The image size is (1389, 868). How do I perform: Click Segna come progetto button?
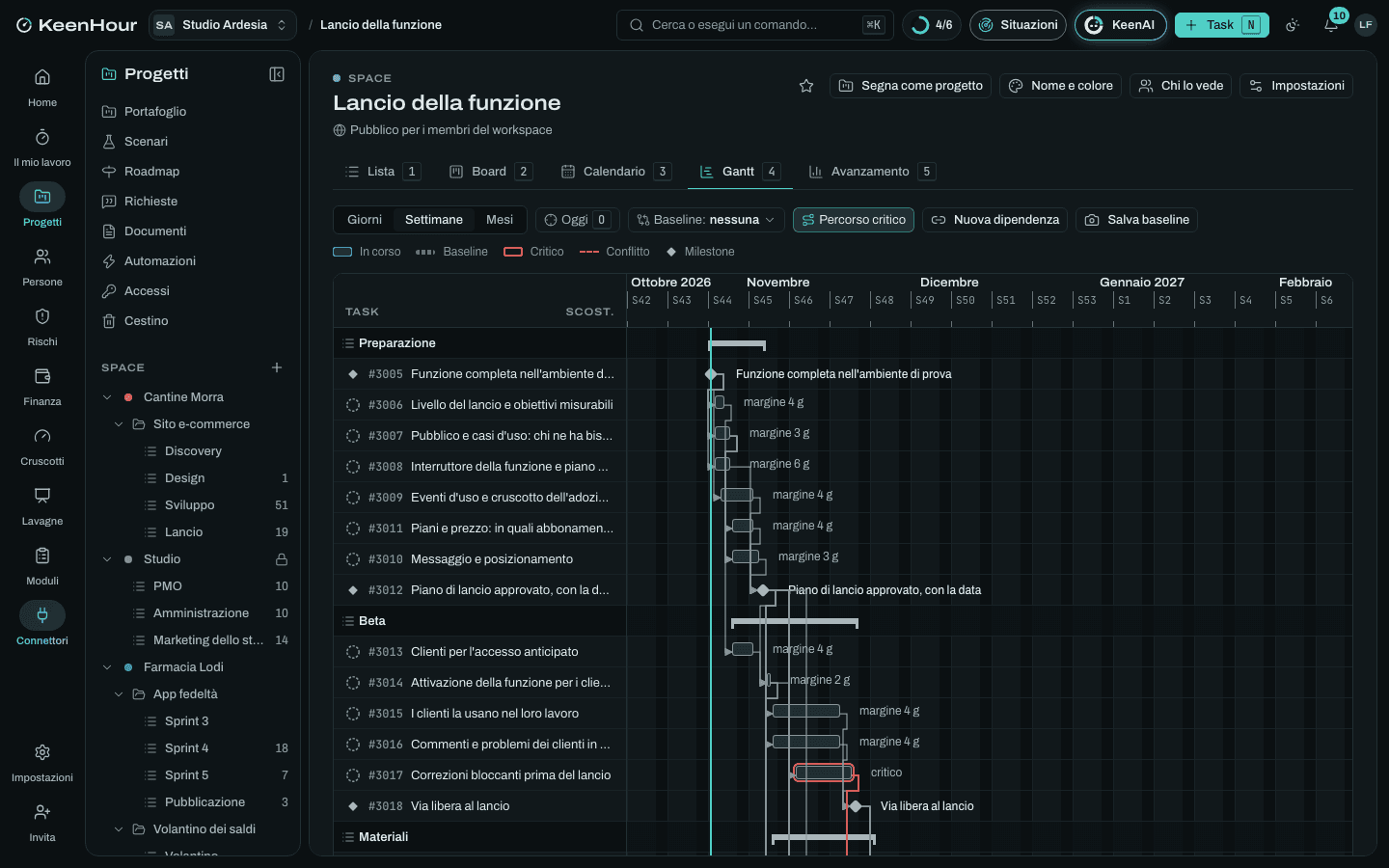pyautogui.click(x=911, y=86)
